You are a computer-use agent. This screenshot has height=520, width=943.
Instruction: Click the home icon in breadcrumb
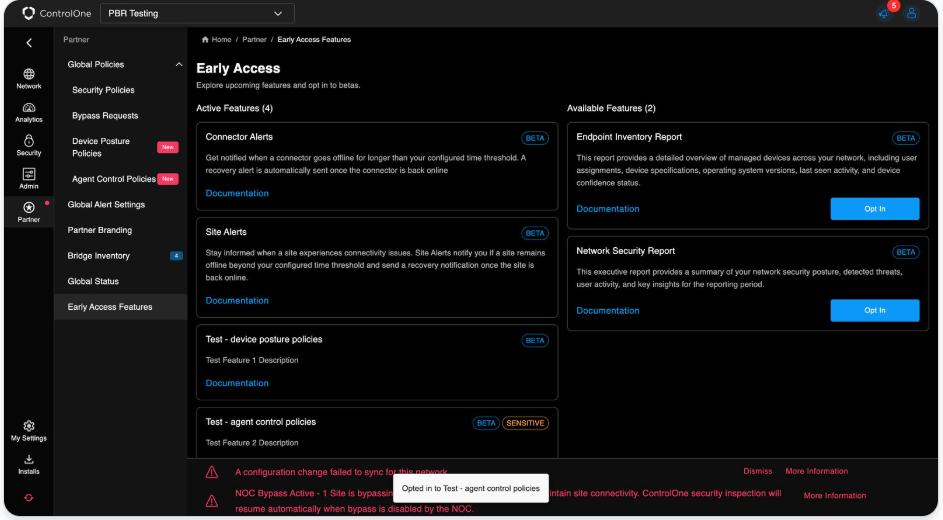pos(205,40)
